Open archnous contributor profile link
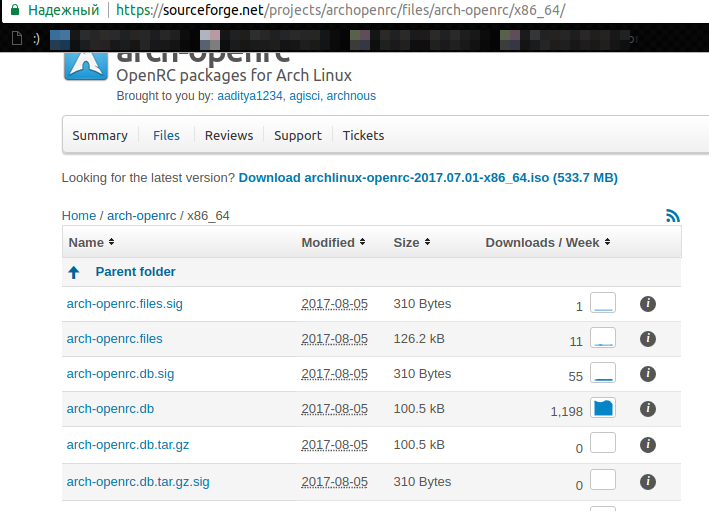This screenshot has width=709, height=511. (351, 96)
